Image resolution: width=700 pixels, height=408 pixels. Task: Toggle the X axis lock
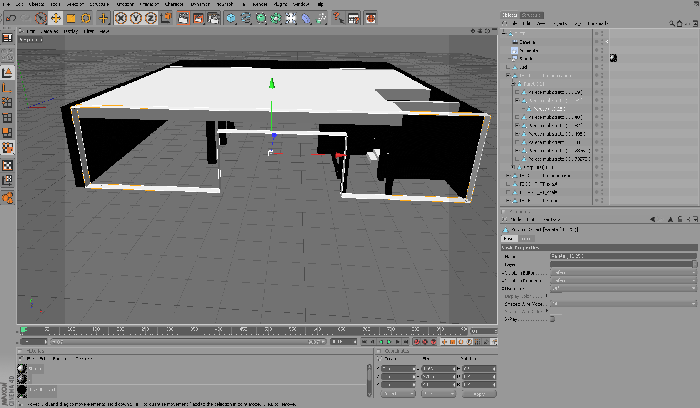[121, 18]
